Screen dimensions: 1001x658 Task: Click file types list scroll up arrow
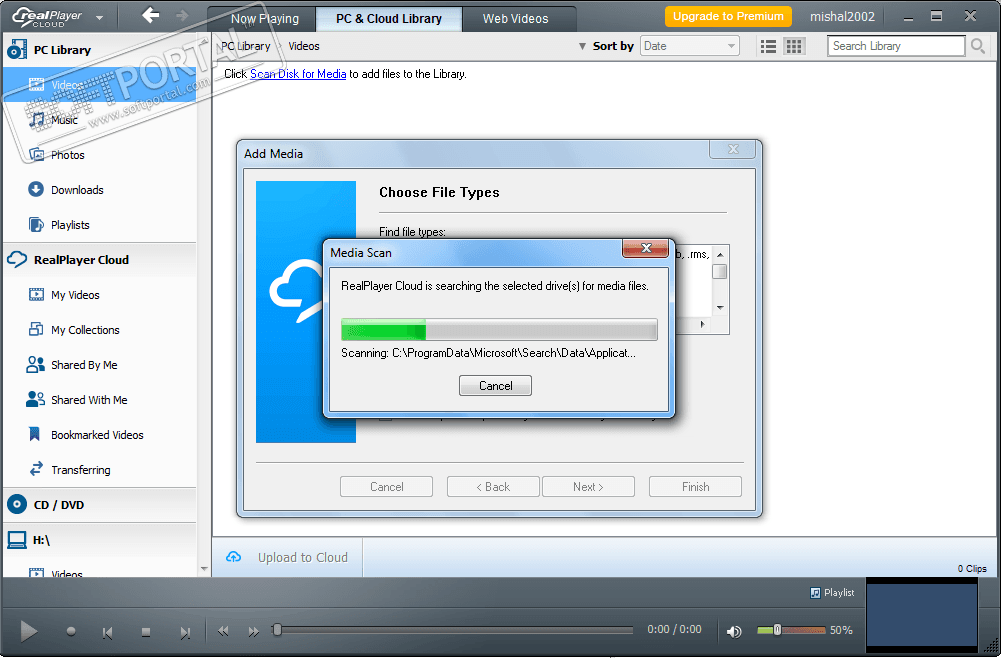[x=720, y=255]
